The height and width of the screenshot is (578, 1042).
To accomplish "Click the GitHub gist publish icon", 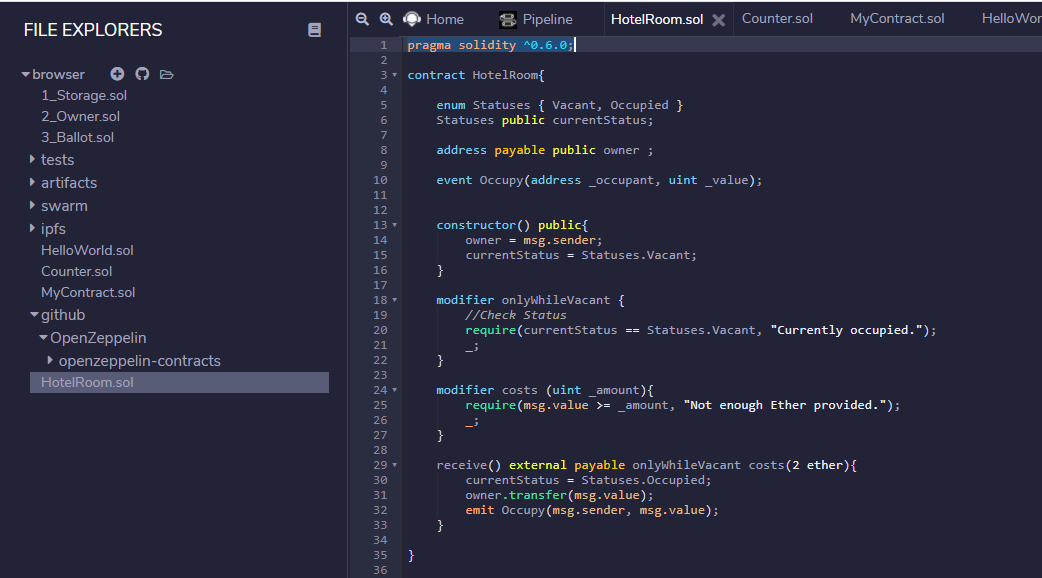I will point(142,74).
